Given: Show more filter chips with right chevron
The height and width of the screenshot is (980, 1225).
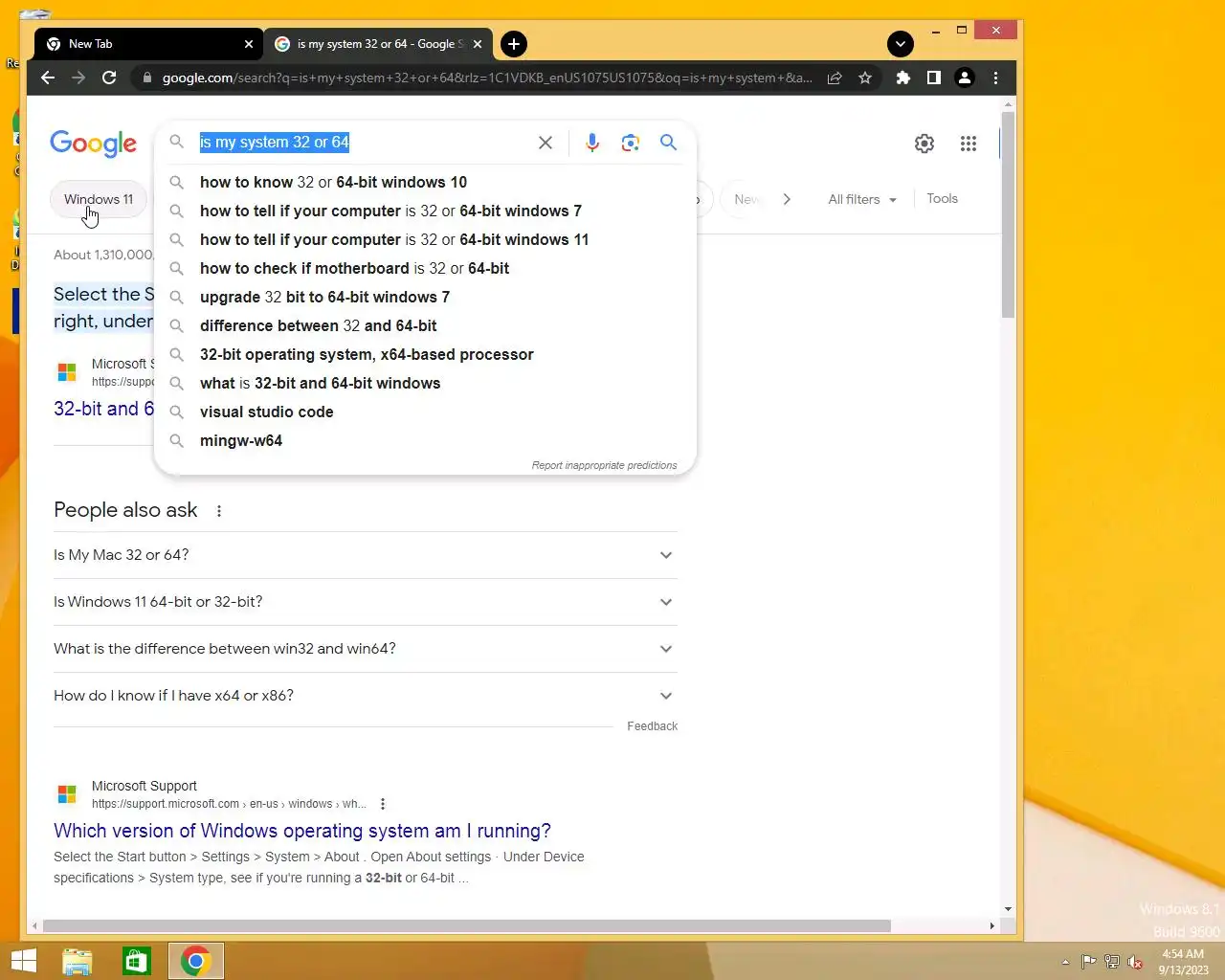Looking at the screenshot, I should 787,199.
